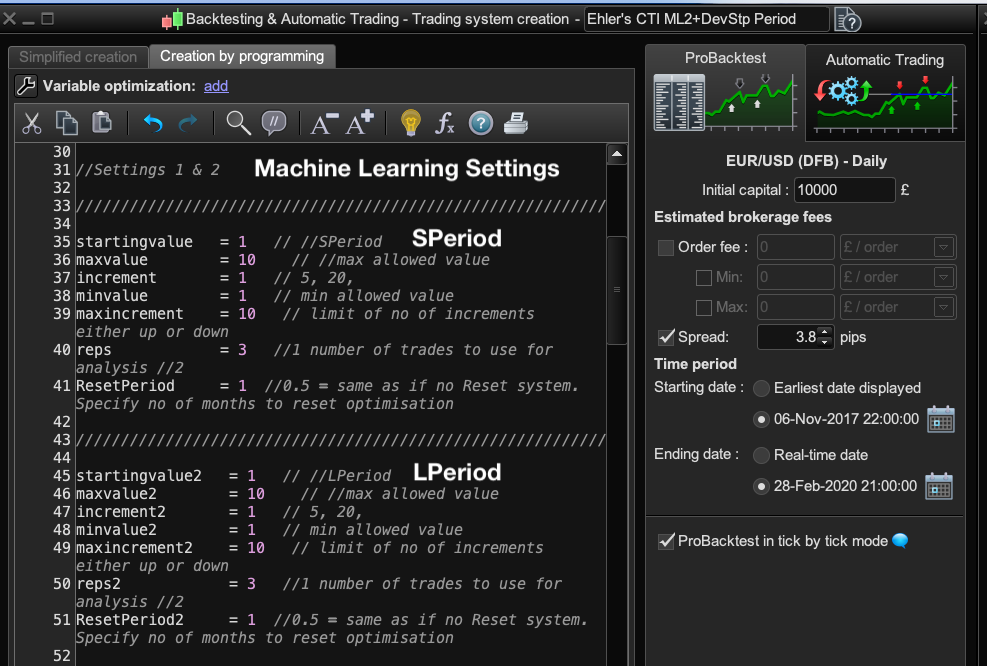Uncheck the Spread checkbox

[666, 337]
